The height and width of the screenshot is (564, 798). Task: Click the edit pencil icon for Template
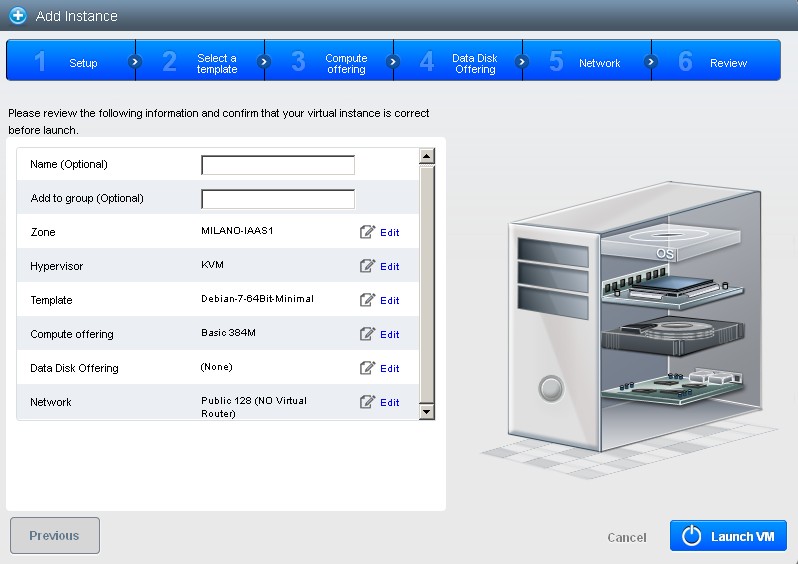(x=367, y=300)
